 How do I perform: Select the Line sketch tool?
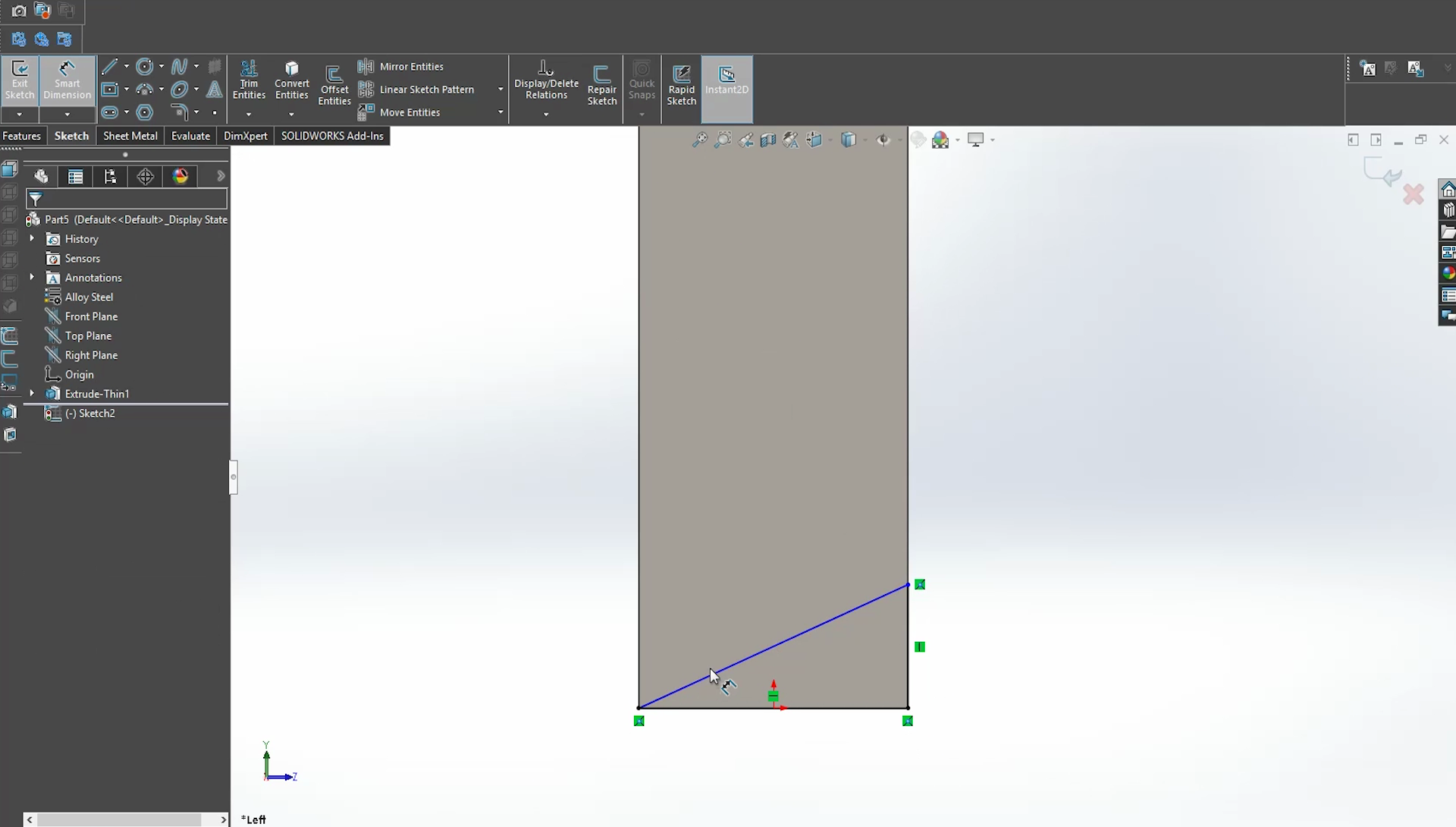[110, 67]
